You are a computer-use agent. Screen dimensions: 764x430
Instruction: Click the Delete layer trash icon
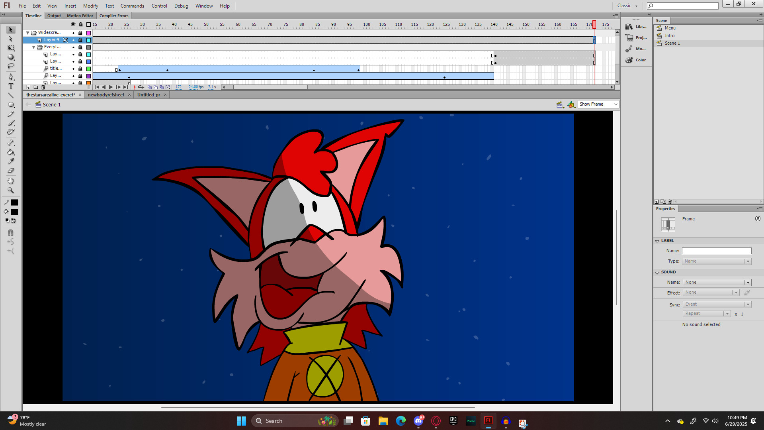tap(43, 87)
